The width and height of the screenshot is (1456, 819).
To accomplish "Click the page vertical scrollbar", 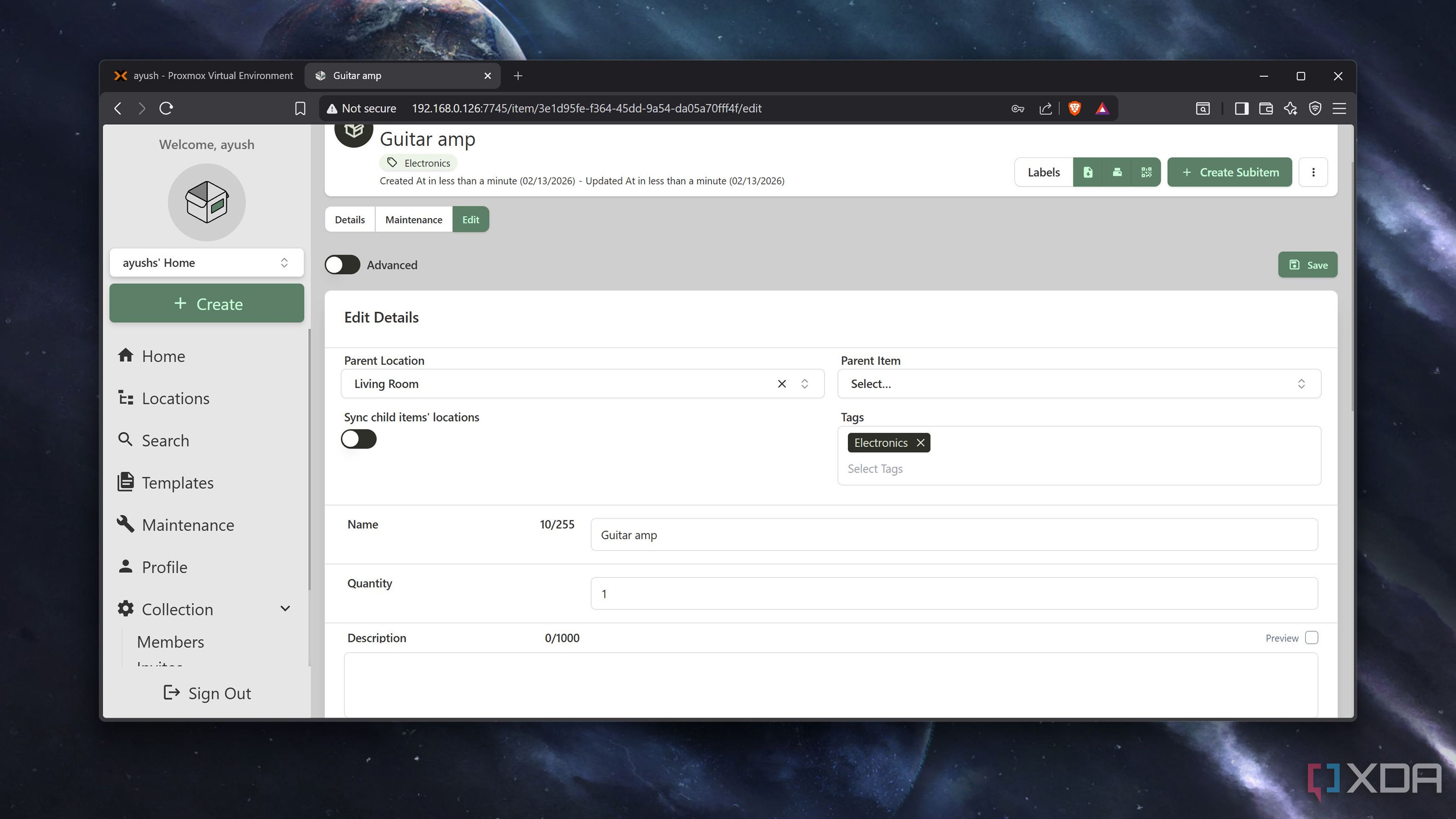I will pyautogui.click(x=1352, y=287).
